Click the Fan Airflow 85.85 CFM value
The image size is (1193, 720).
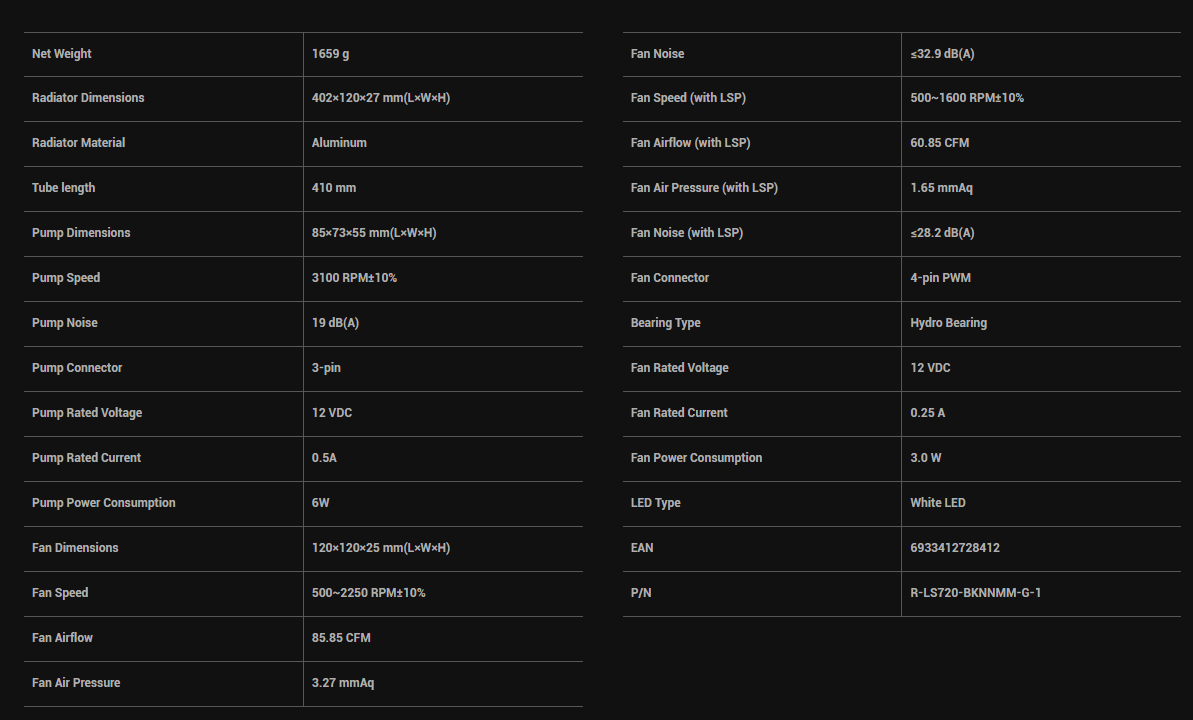pyautogui.click(x=341, y=638)
